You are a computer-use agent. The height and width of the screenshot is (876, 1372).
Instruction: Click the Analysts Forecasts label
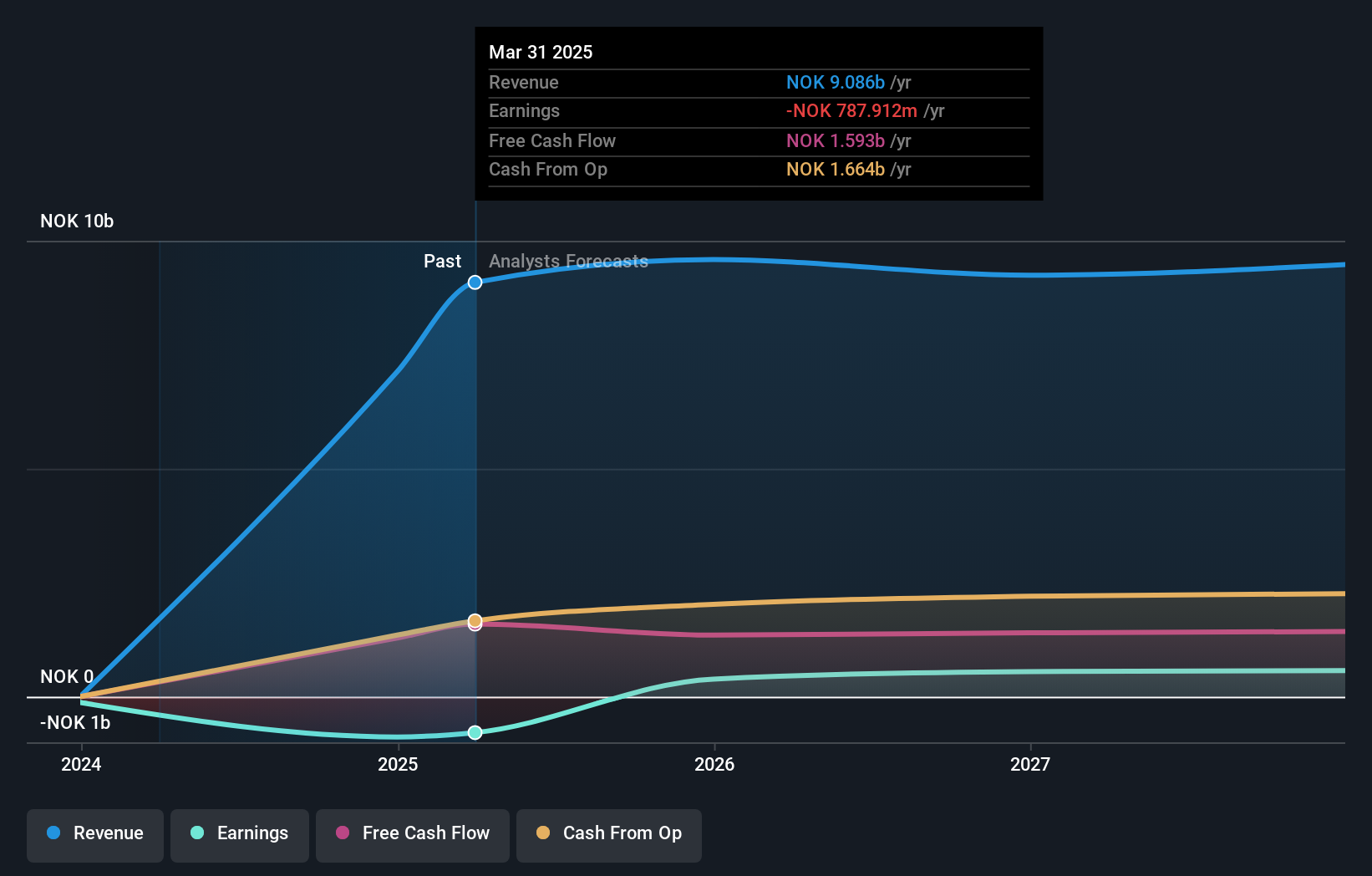(x=568, y=261)
